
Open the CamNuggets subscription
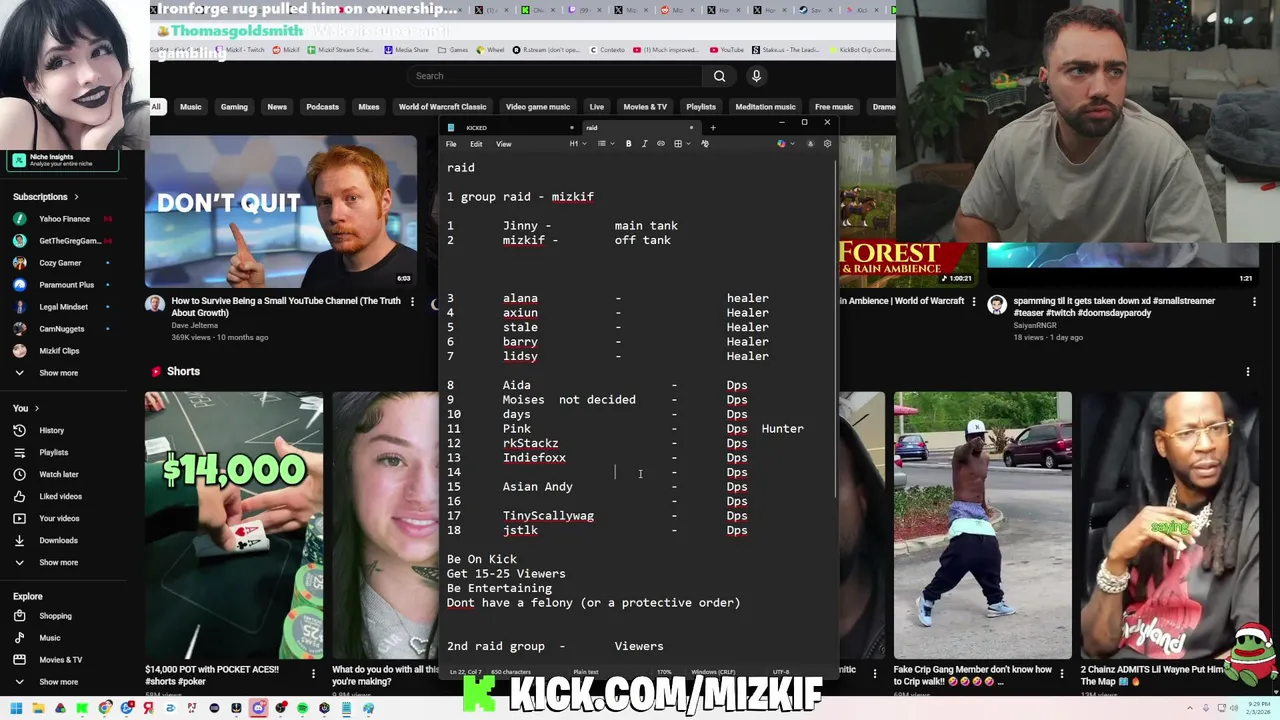[x=62, y=329]
